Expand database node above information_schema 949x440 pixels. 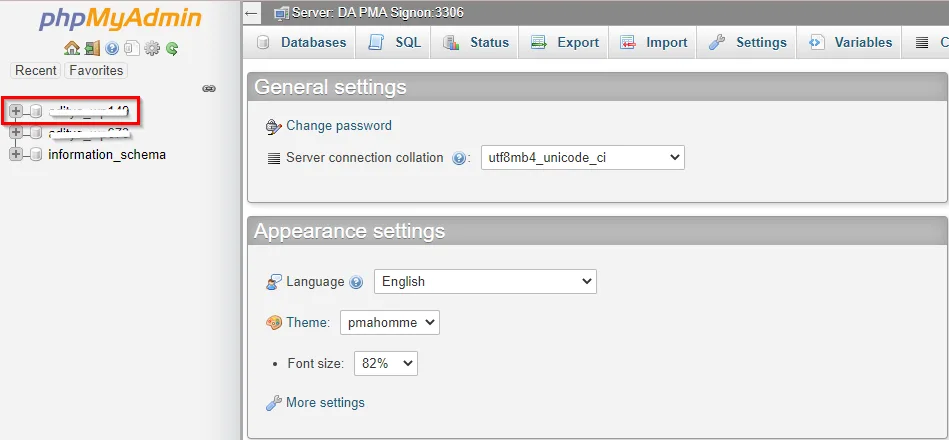pos(16,133)
